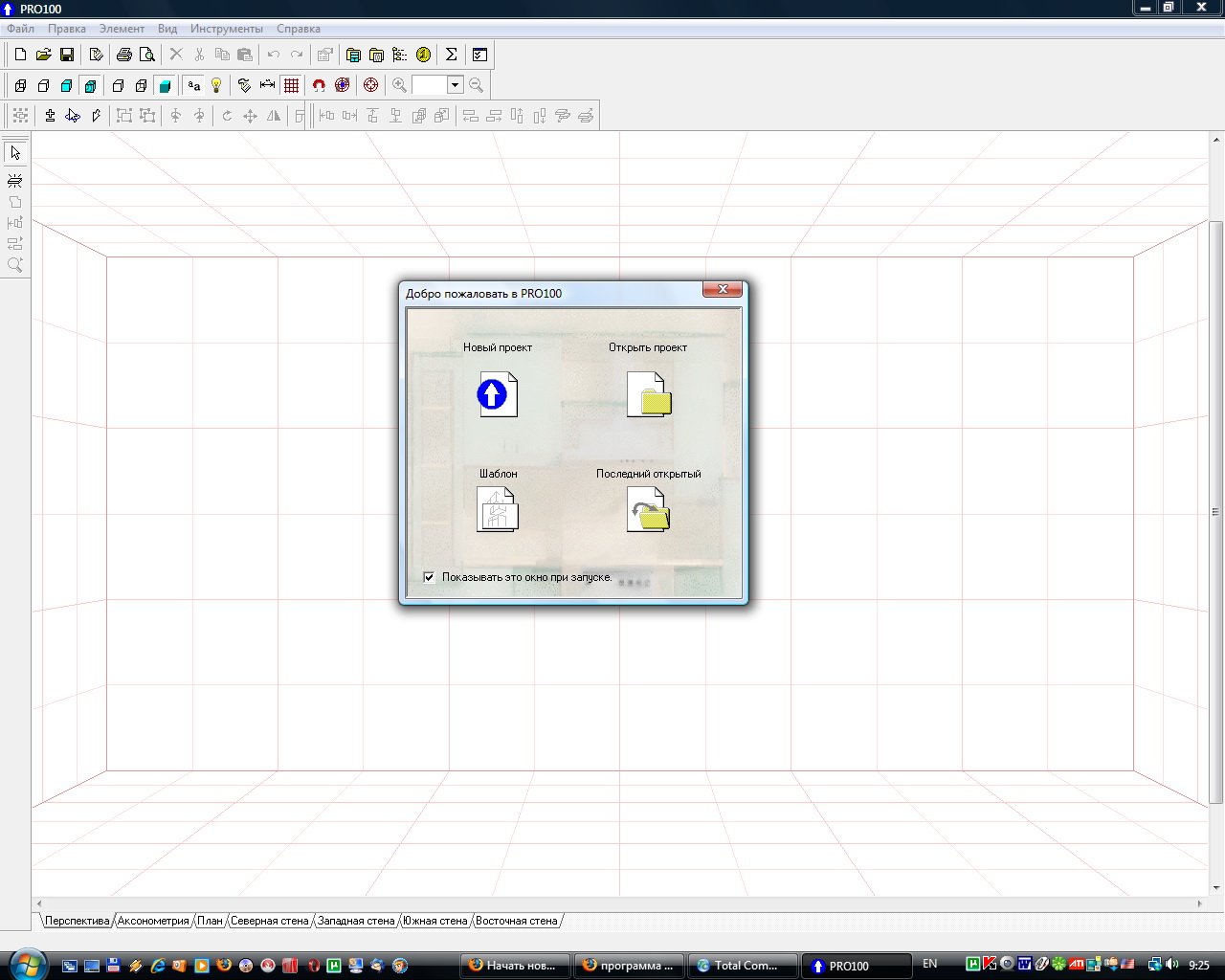
Task: Click the red X delete toolbar icon
Action: point(176,55)
